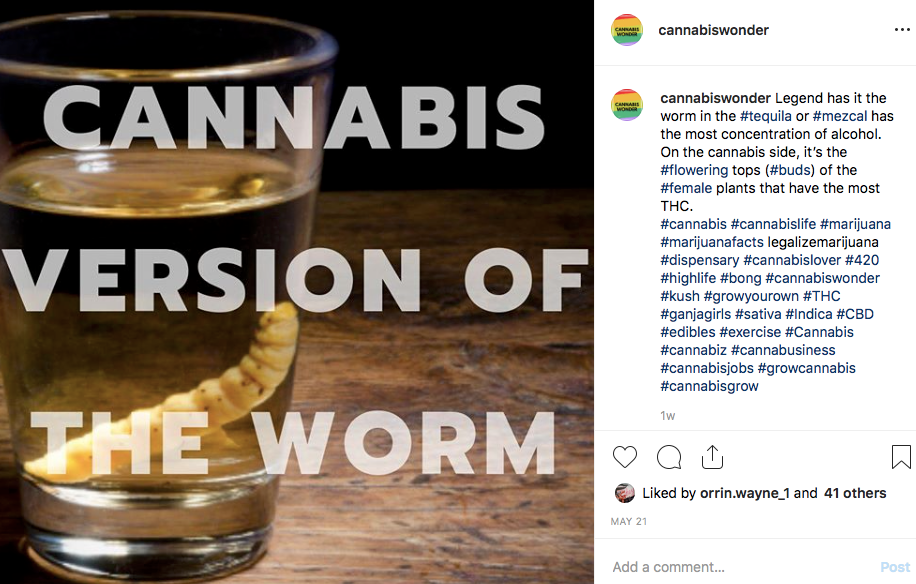Screen dimensions: 916x584
Task: Follow the #flowering hashtag link
Action: tap(694, 170)
